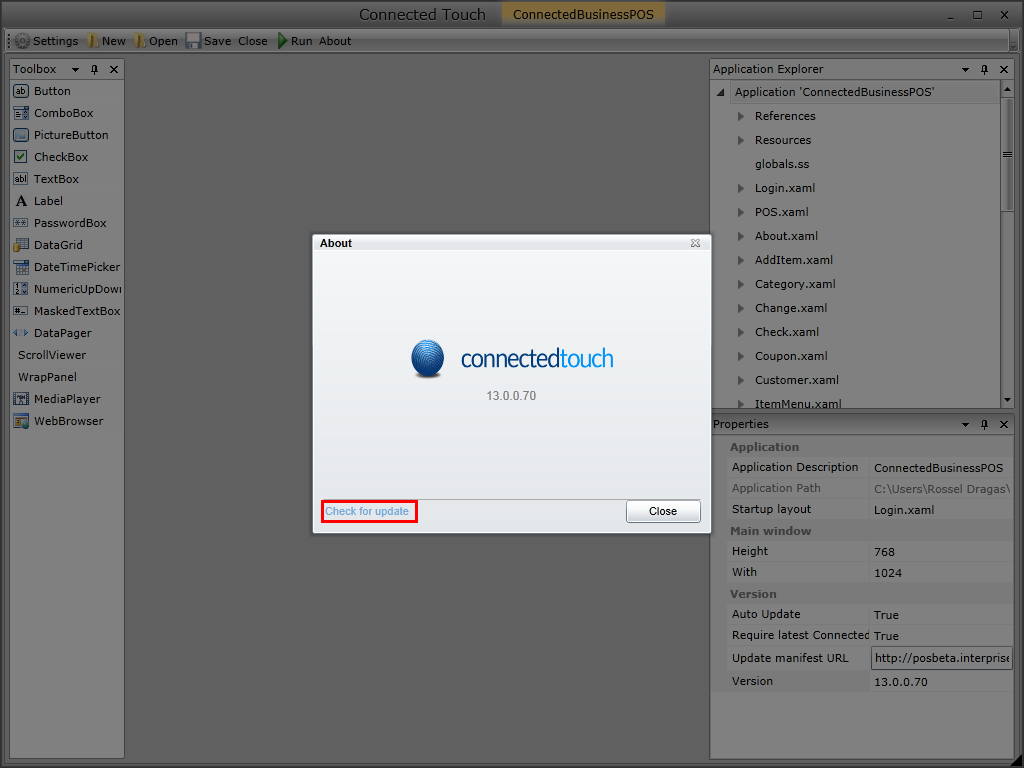The width and height of the screenshot is (1024, 768).
Task: Select the WebBrowser icon in Toolbox
Action: (21, 421)
